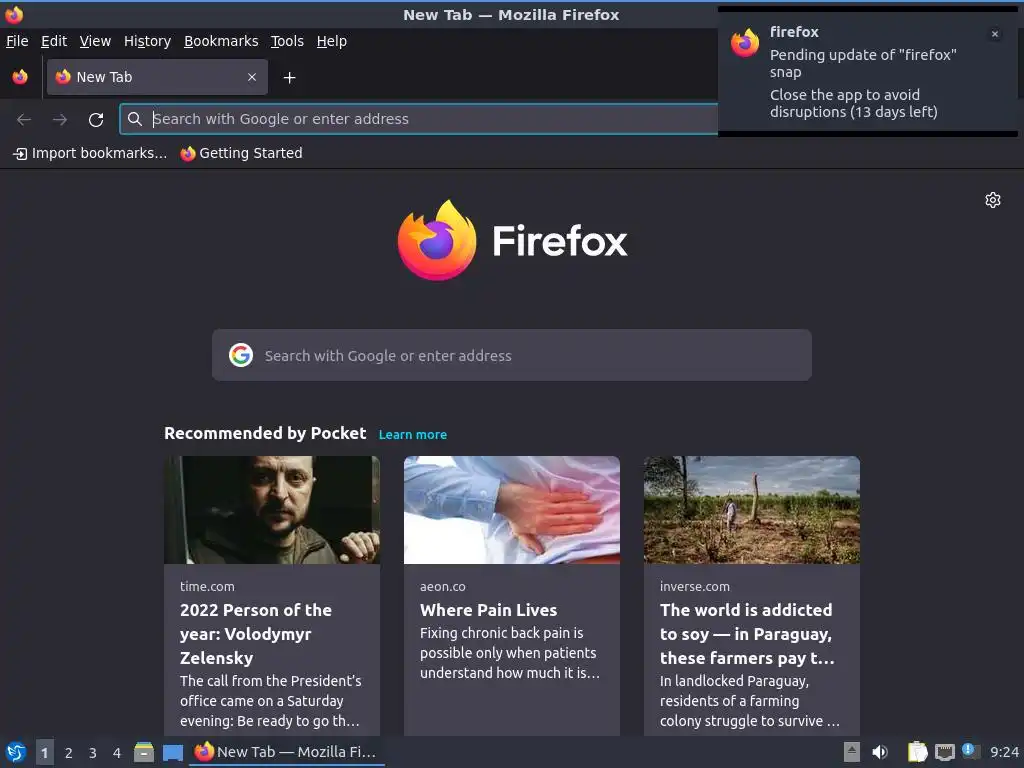This screenshot has width=1024, height=768.
Task: Open the Zelensky article thumbnail
Action: [272, 509]
